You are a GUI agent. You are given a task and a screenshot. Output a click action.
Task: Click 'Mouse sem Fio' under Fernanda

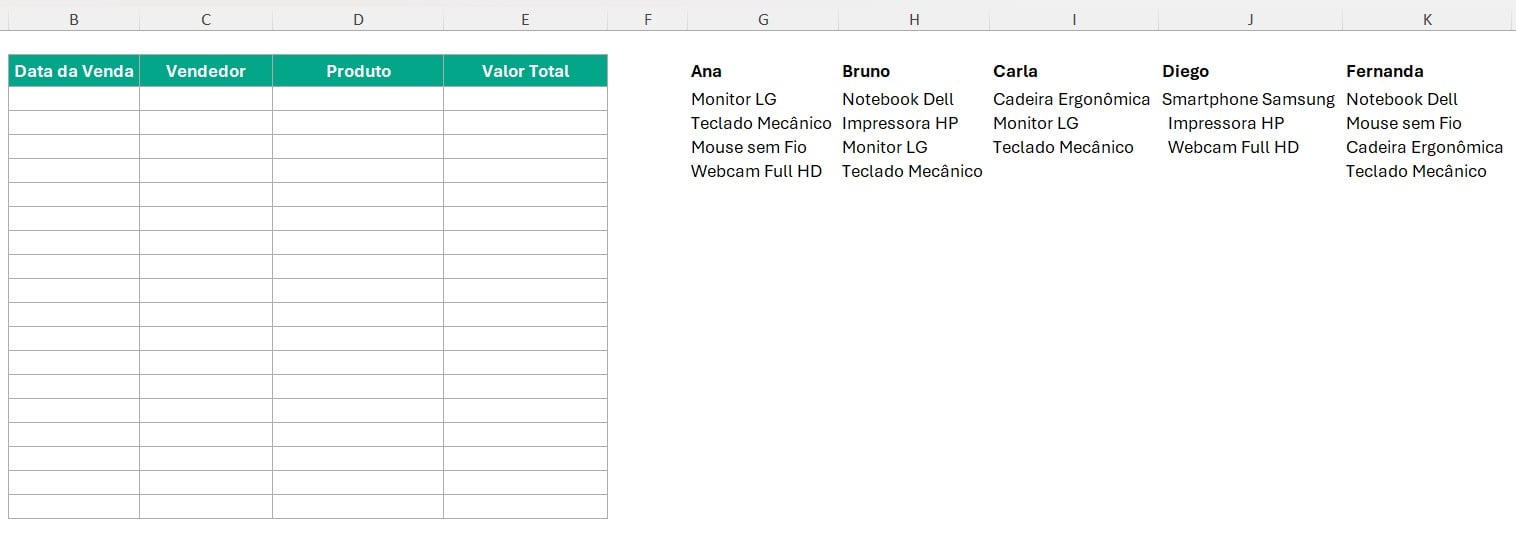1404,123
